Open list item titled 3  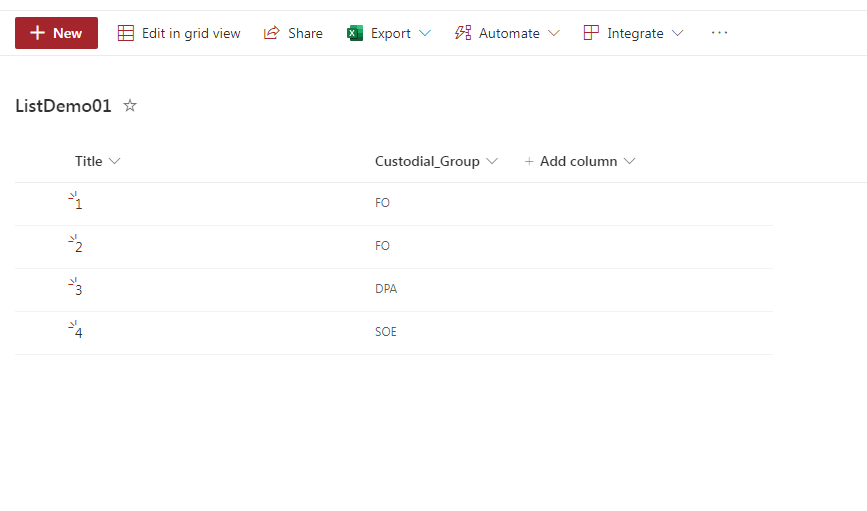[79, 290]
